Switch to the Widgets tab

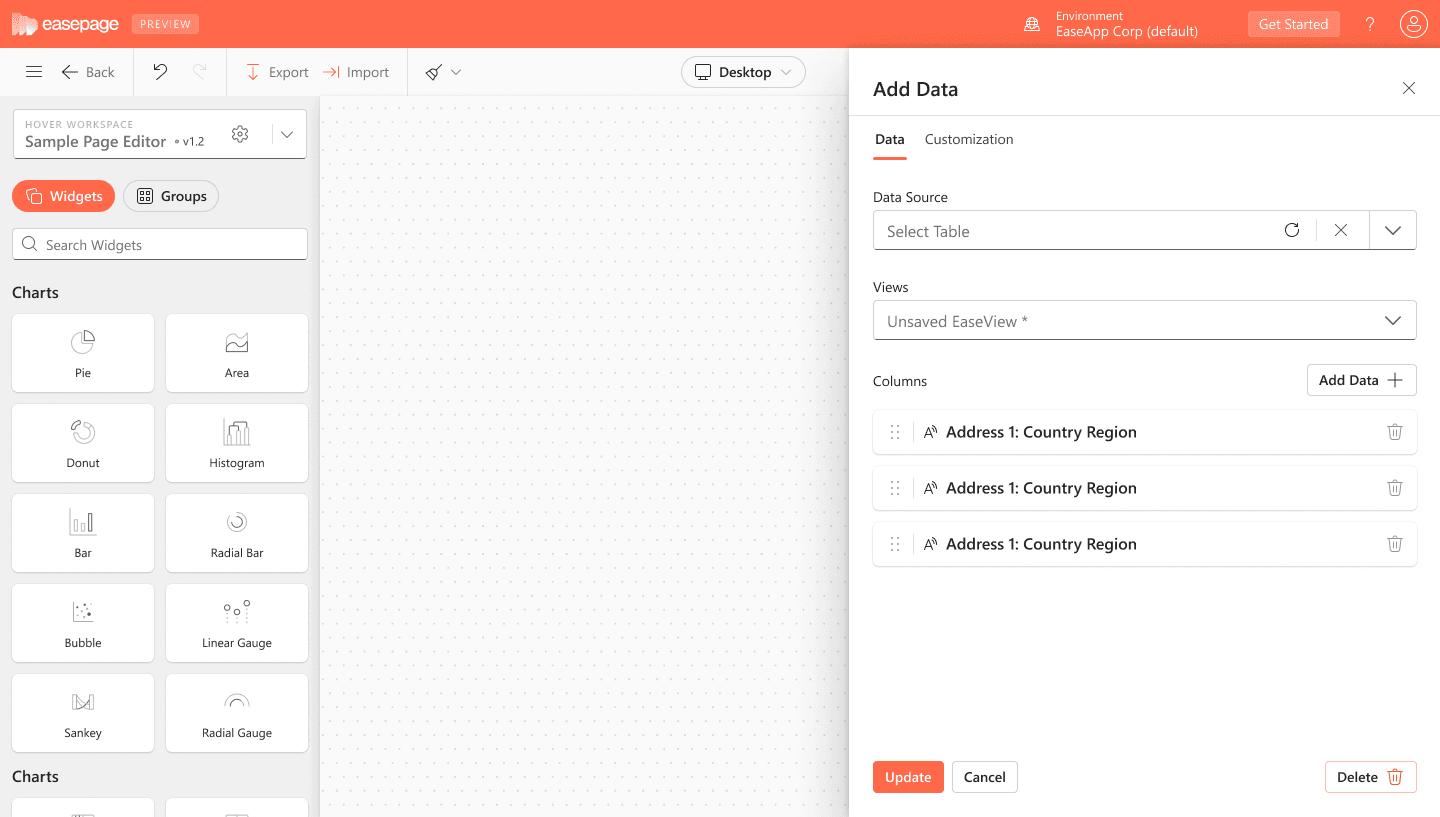click(64, 196)
